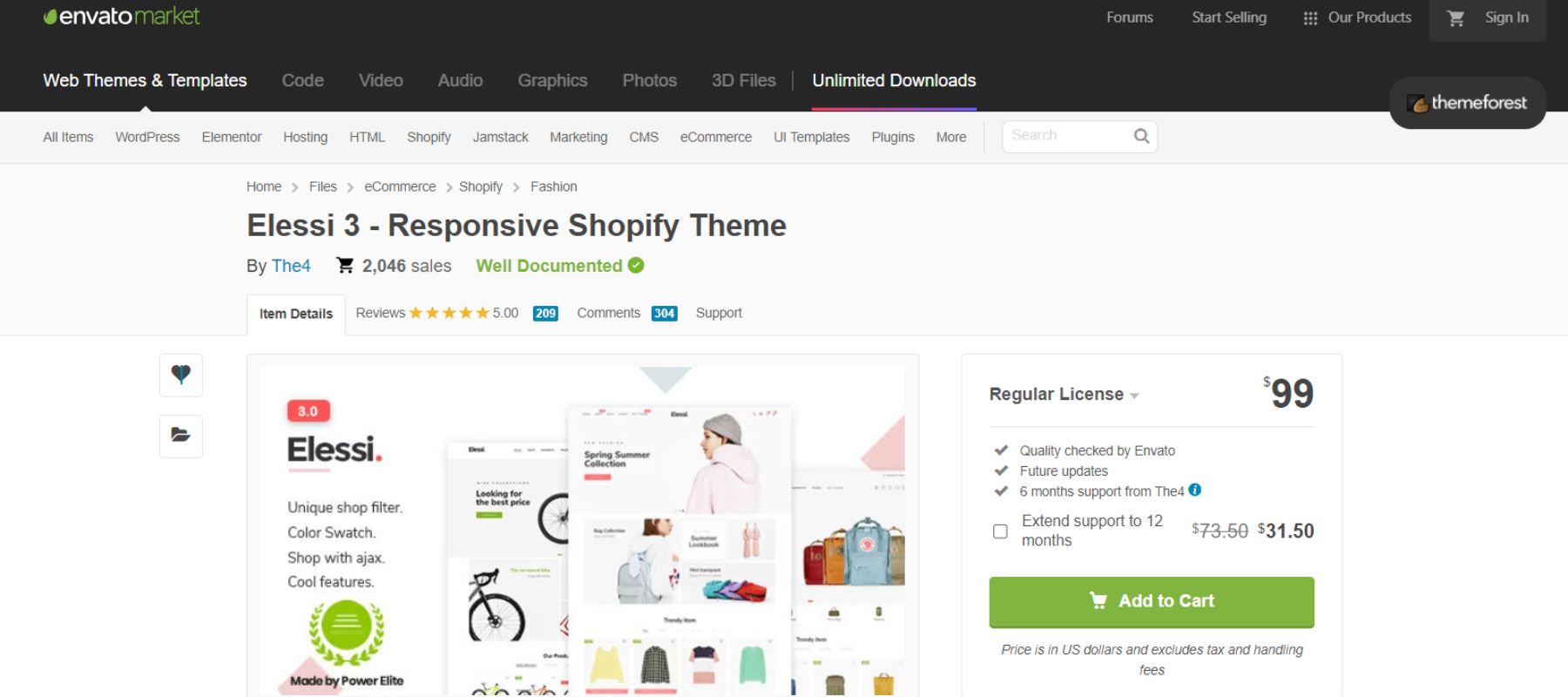Click eCommerce in the breadcrumb
This screenshot has height=697, width=1568.
tap(400, 186)
